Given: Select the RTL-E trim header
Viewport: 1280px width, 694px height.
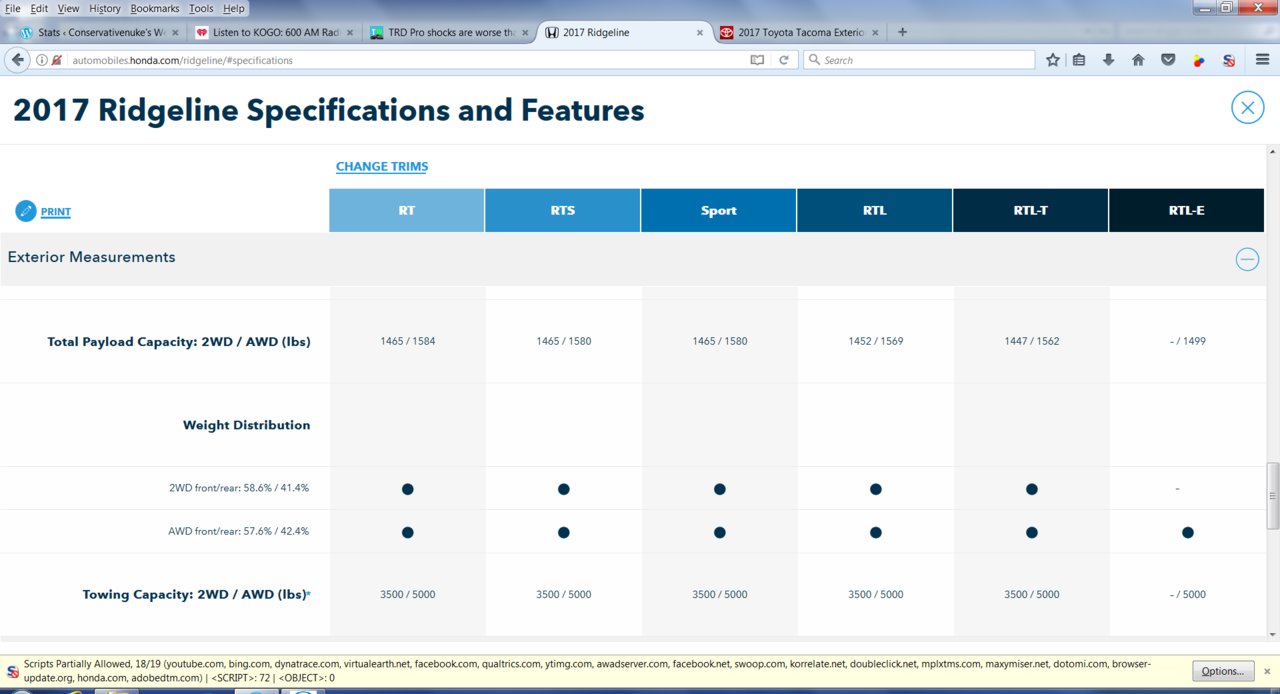Looking at the screenshot, I should (1187, 210).
